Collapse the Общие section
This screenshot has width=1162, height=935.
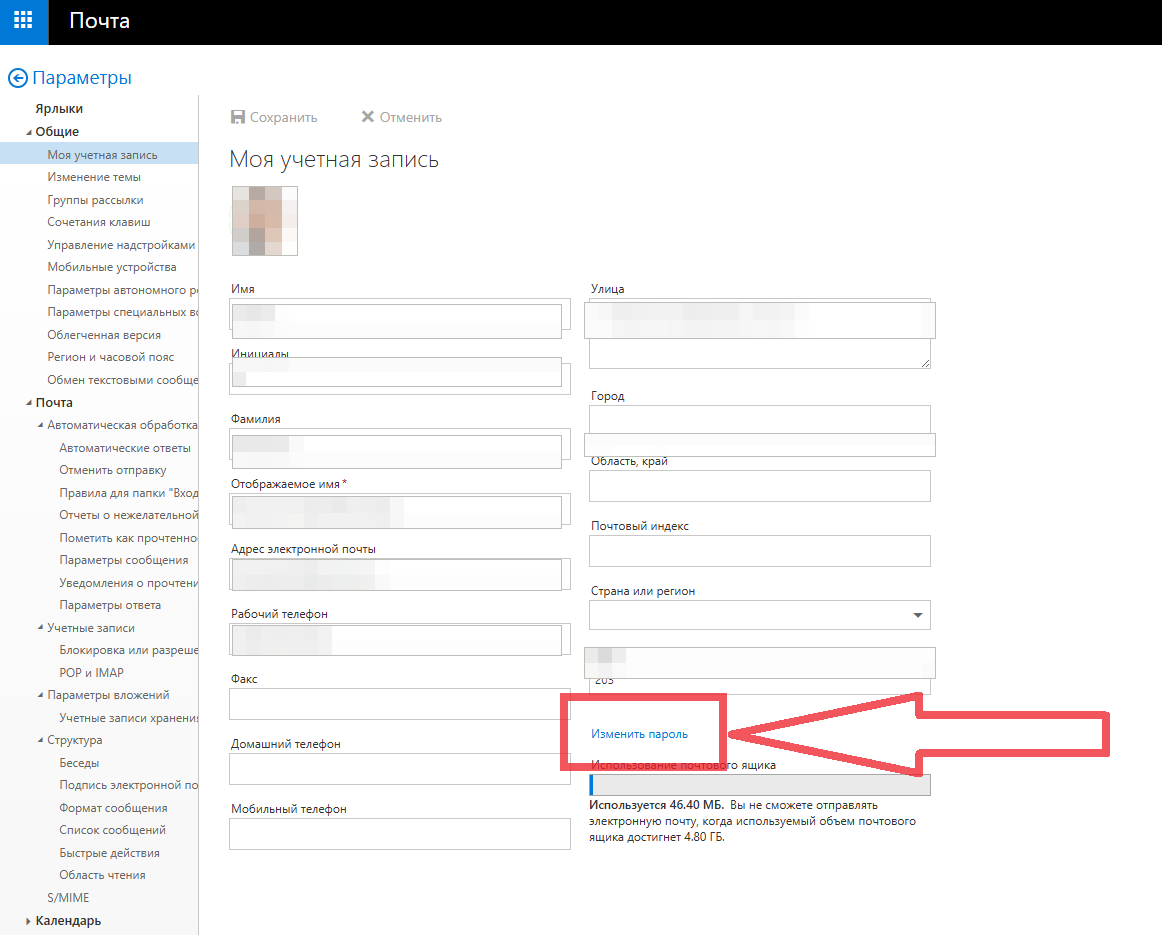point(29,132)
